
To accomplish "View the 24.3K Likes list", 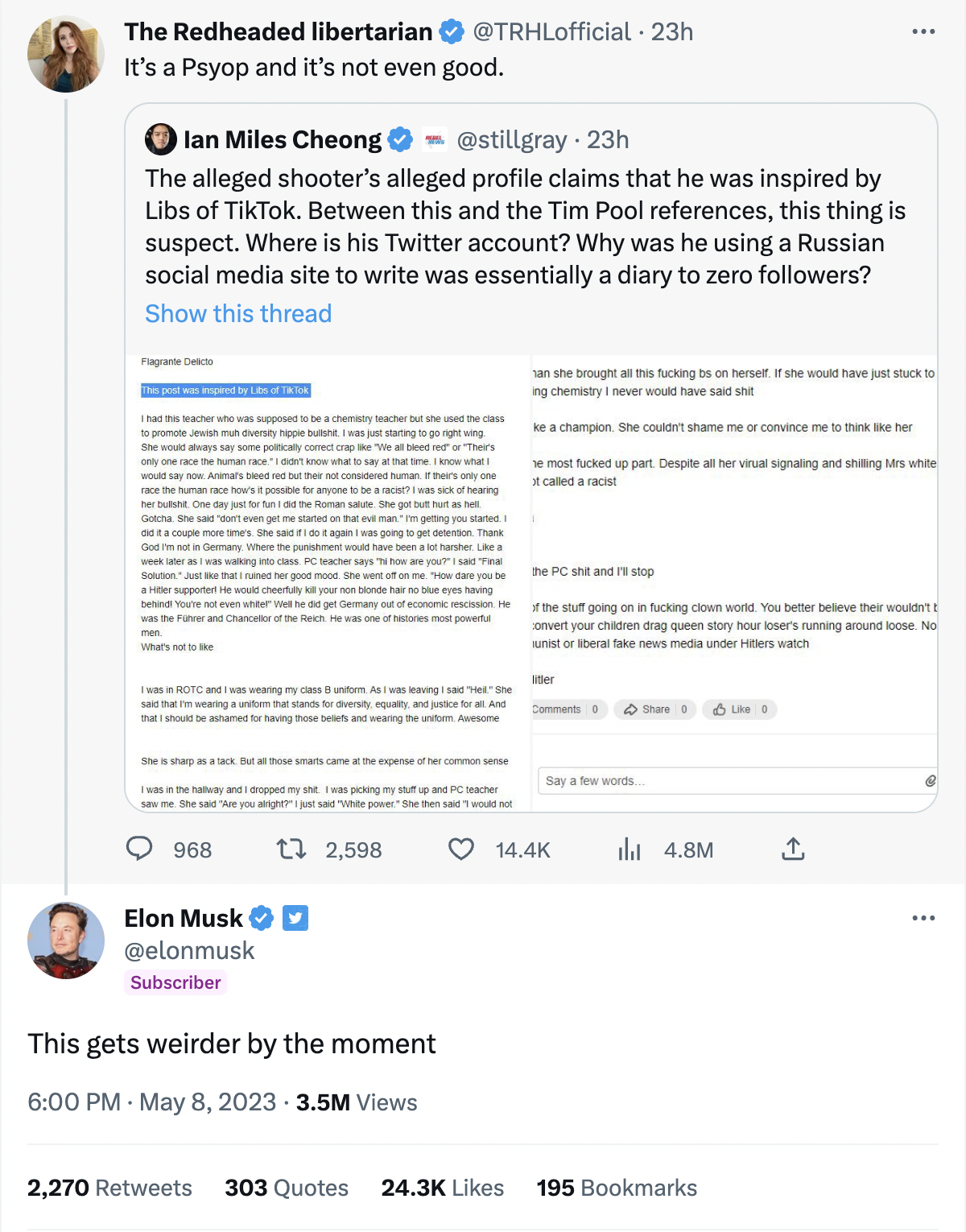I will 443,1188.
